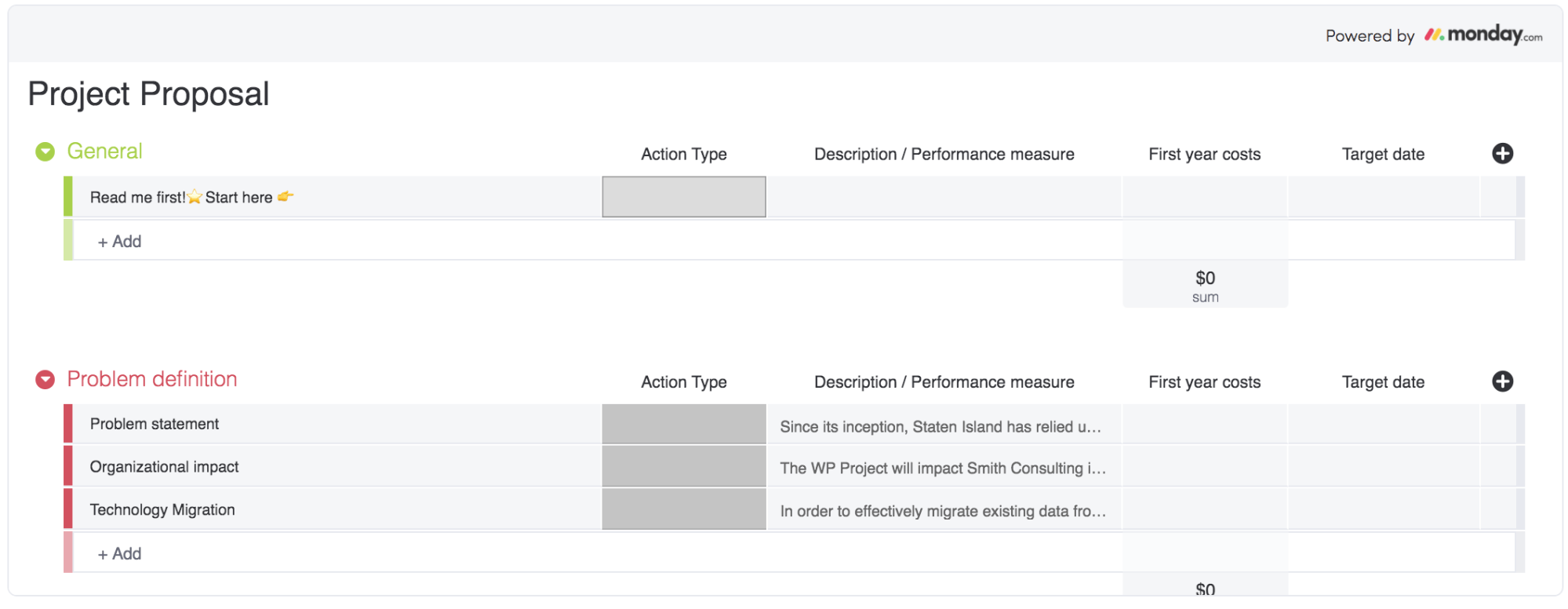Click Target date cell for Read me first
This screenshot has width=1568, height=609.
(x=1384, y=197)
